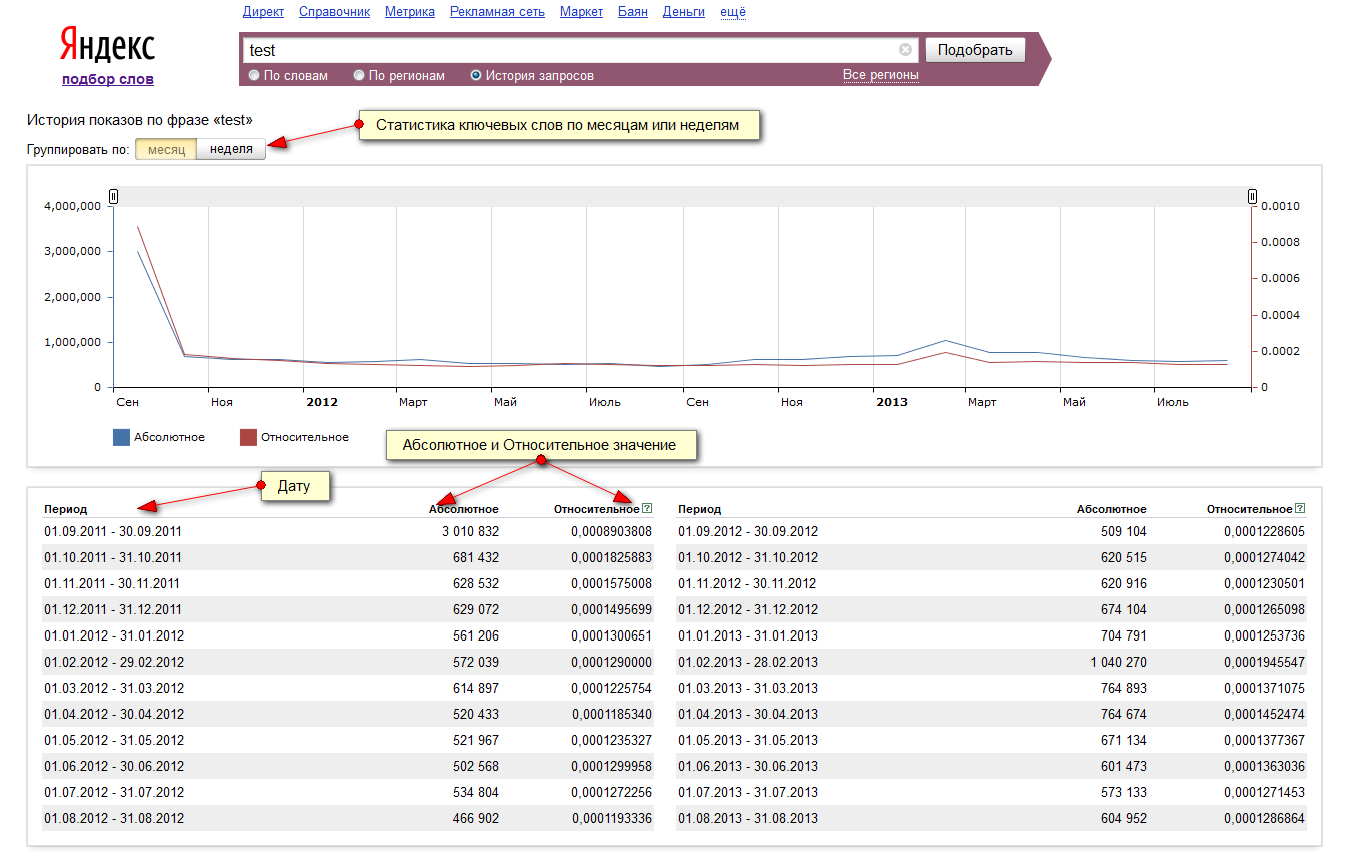Click the value 620 515
The width and height of the screenshot is (1349, 868).
click(x=1124, y=558)
